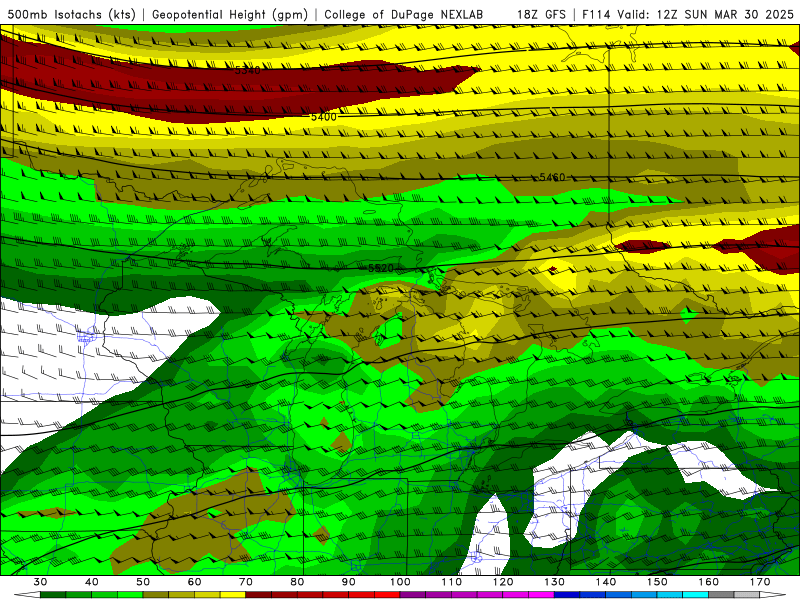Select the 5520 height contour label
The width and height of the screenshot is (800, 600).
tap(381, 268)
